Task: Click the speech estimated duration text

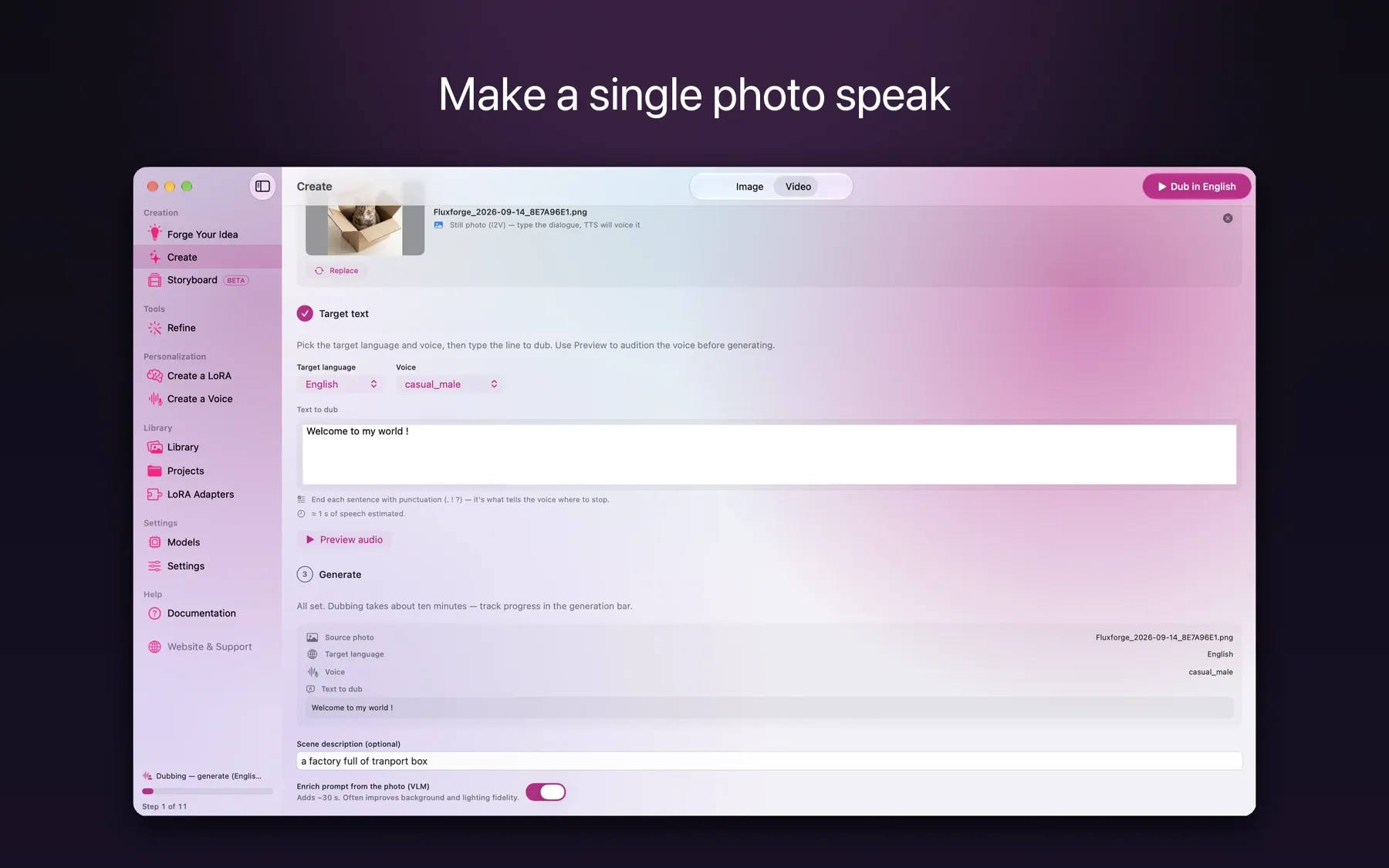Action: tap(358, 514)
